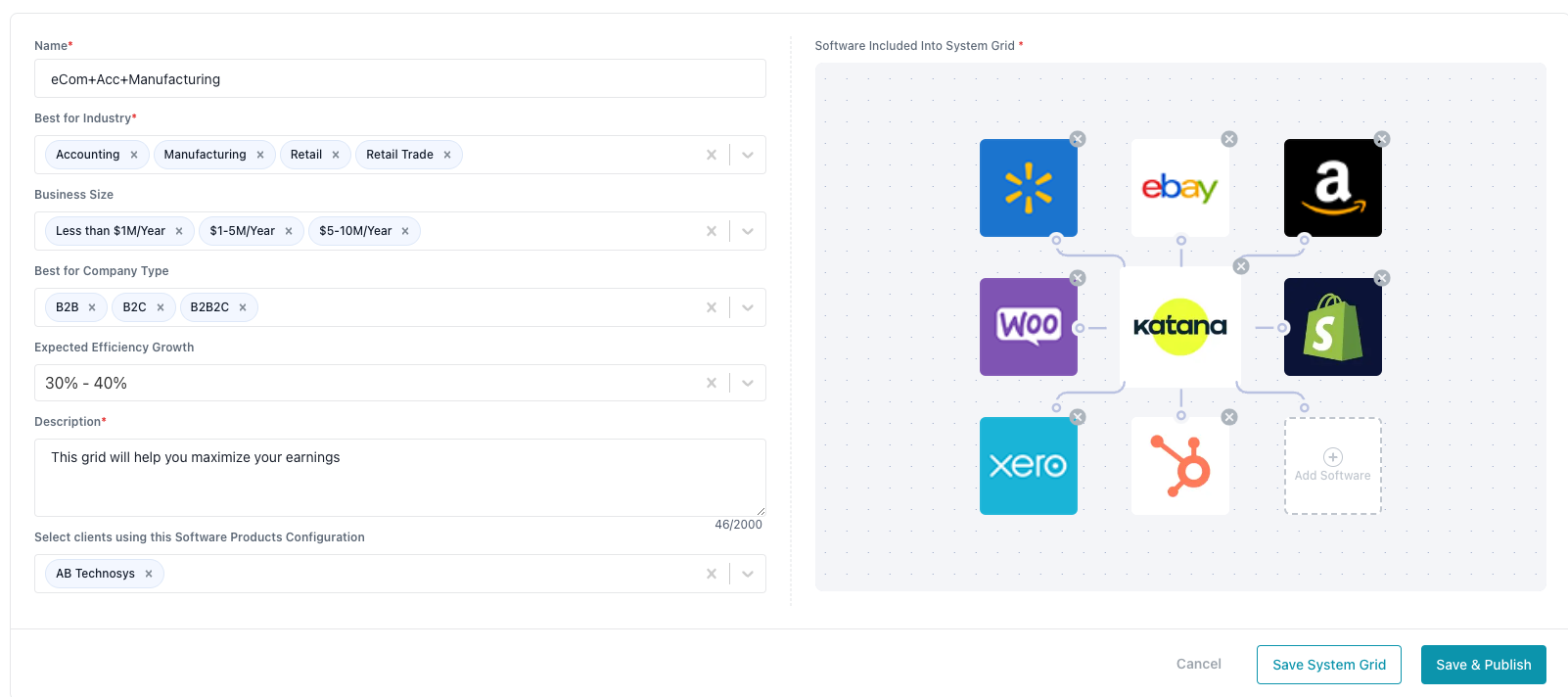This screenshot has height=697, width=1568.
Task: Click the Xero software tile
Action: (x=1028, y=466)
